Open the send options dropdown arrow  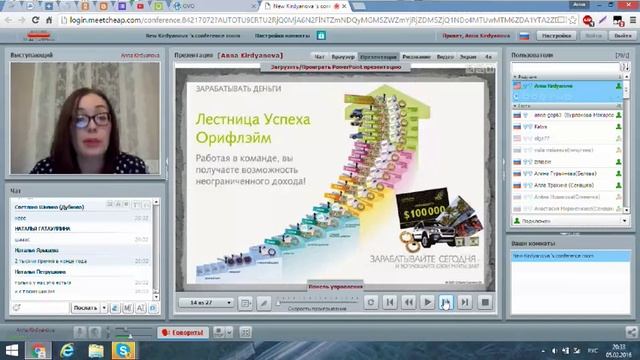(104, 308)
